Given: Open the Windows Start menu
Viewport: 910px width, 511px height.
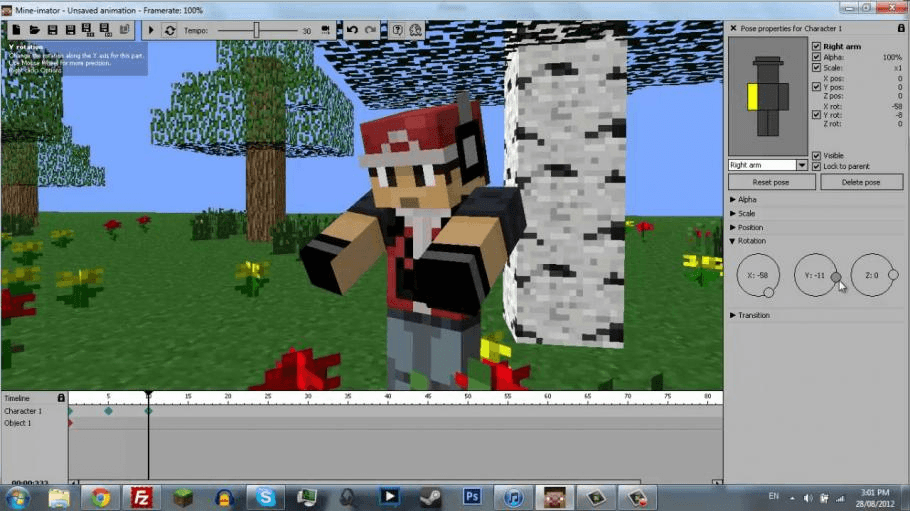Looking at the screenshot, I should click(x=18, y=498).
